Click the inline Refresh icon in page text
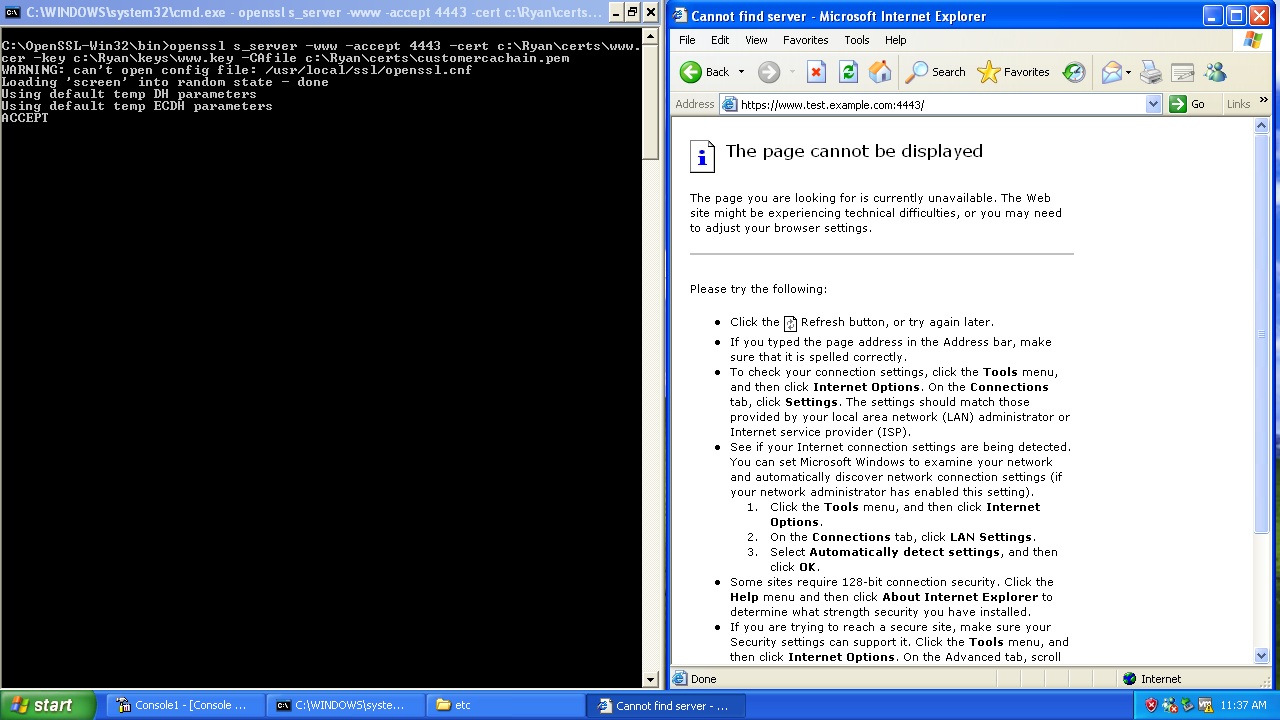This screenshot has width=1280, height=720. (x=790, y=323)
